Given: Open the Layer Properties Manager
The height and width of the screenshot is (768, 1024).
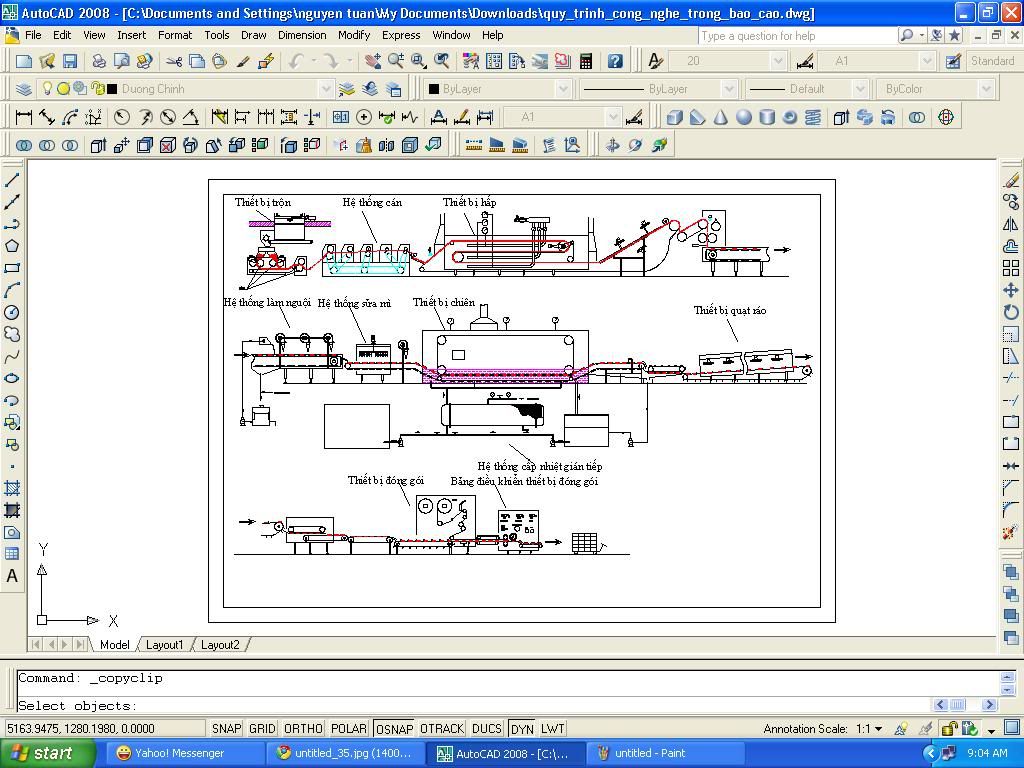Looking at the screenshot, I should tap(24, 89).
